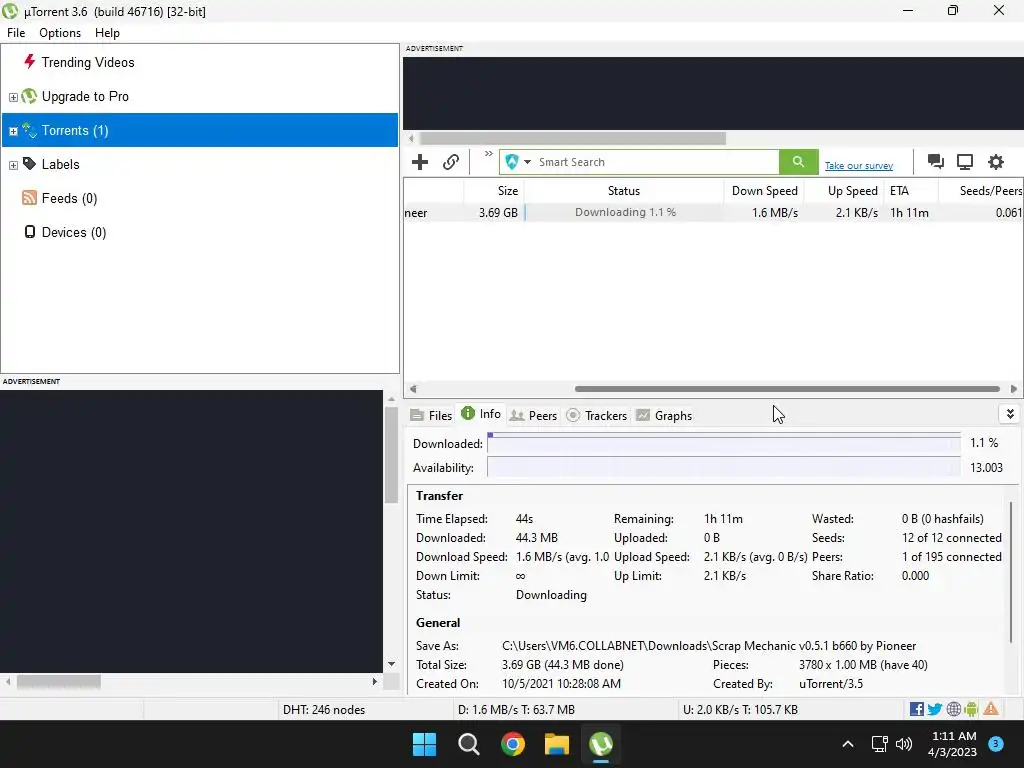Viewport: 1024px width, 768px height.
Task: Click the network tray icon
Action: (x=880, y=744)
